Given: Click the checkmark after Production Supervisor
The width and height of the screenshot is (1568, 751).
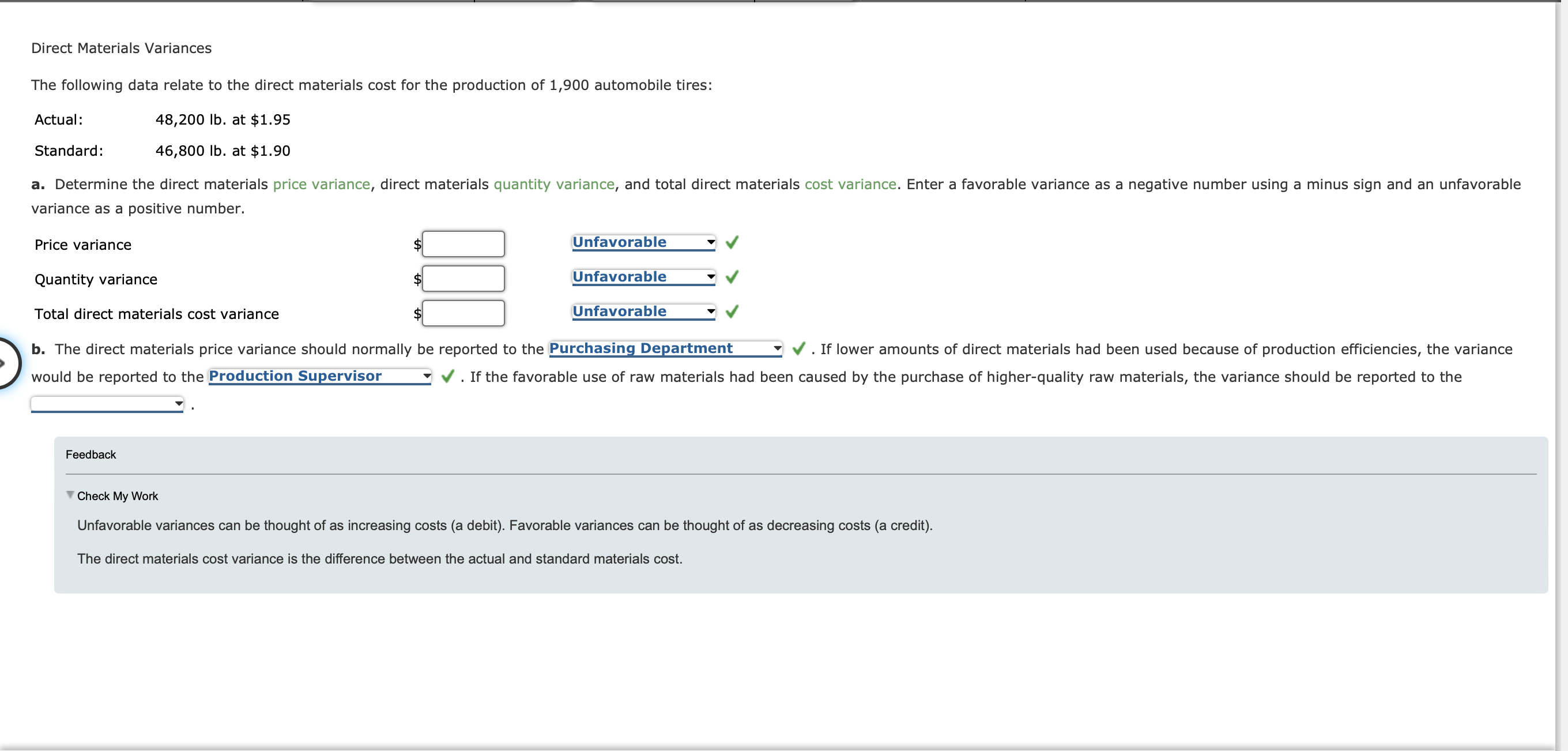Looking at the screenshot, I should [x=447, y=377].
